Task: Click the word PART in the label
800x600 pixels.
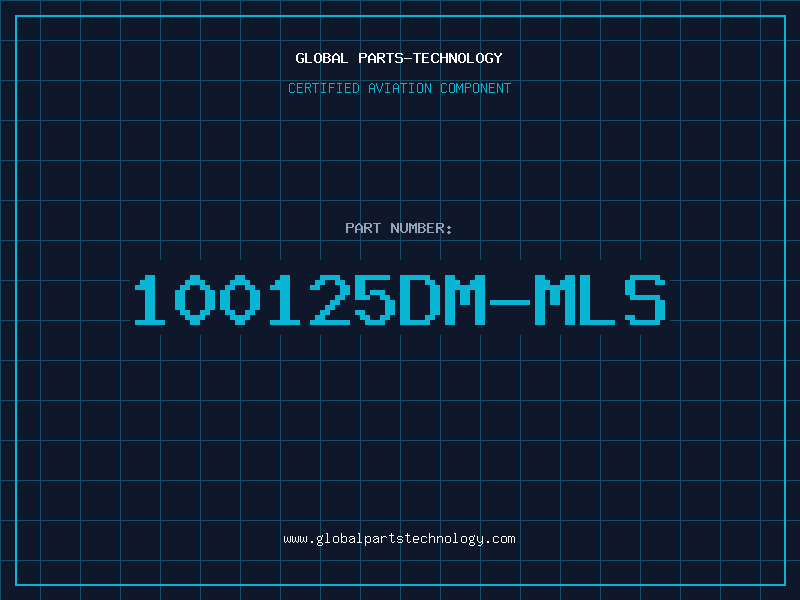Action: point(363,228)
